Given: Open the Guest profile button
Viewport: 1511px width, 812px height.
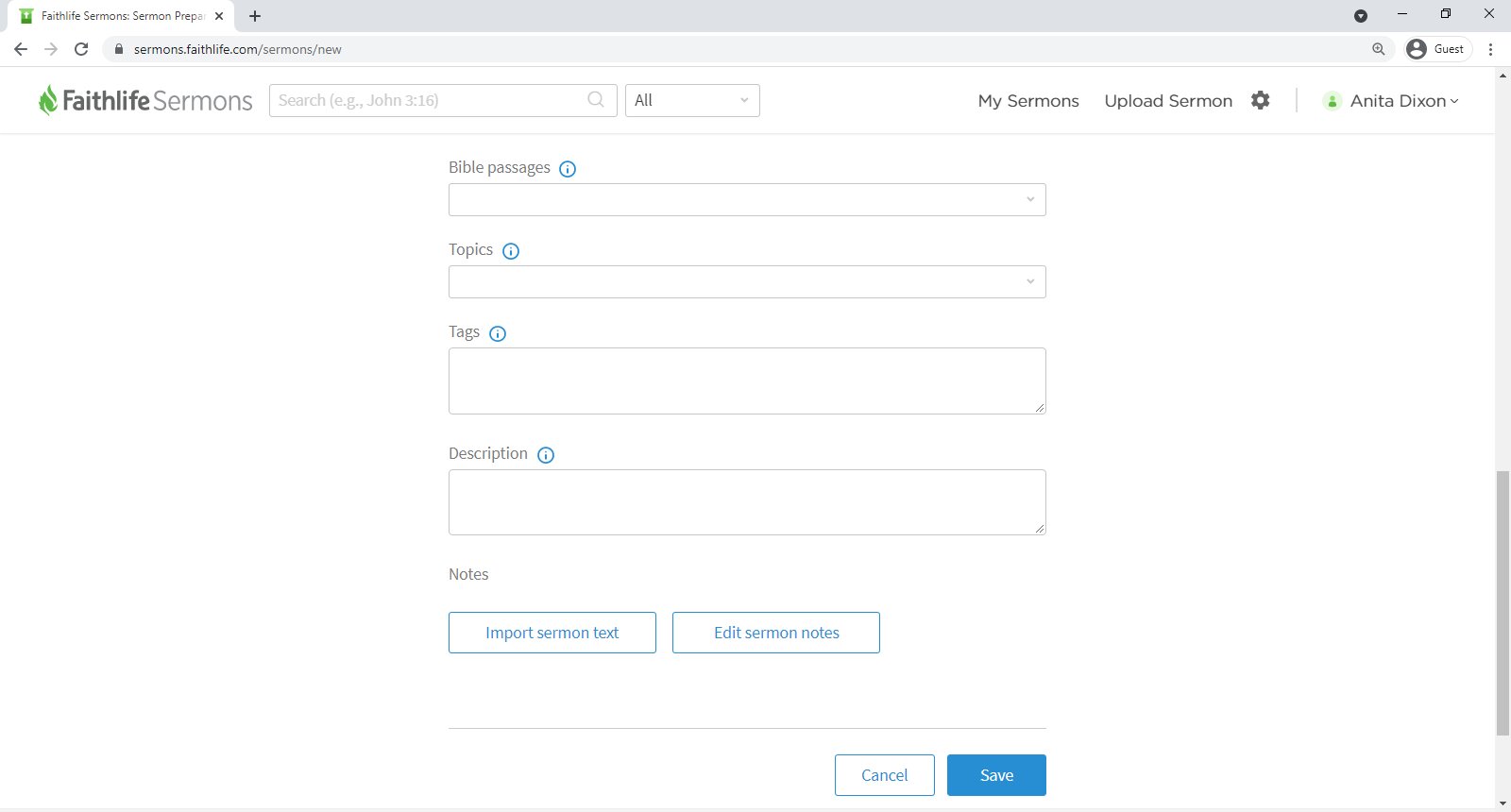Looking at the screenshot, I should [x=1436, y=49].
